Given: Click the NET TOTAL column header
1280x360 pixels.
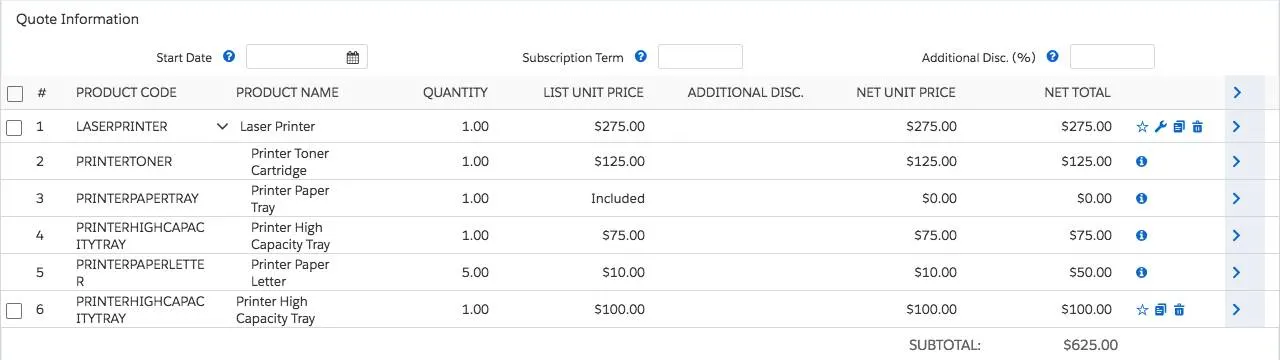Looking at the screenshot, I should pos(1077,92).
